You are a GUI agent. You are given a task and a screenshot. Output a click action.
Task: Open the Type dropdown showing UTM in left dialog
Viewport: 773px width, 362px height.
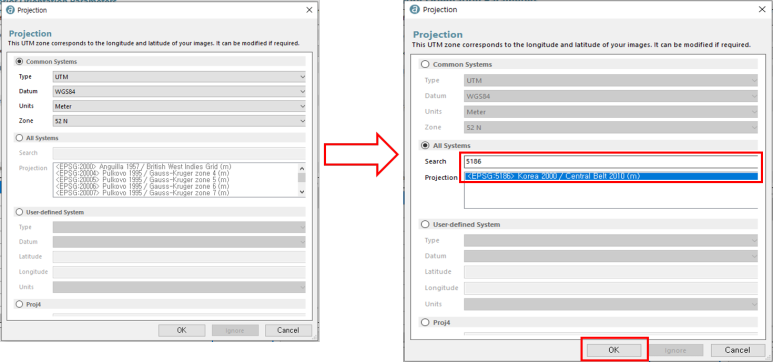179,77
